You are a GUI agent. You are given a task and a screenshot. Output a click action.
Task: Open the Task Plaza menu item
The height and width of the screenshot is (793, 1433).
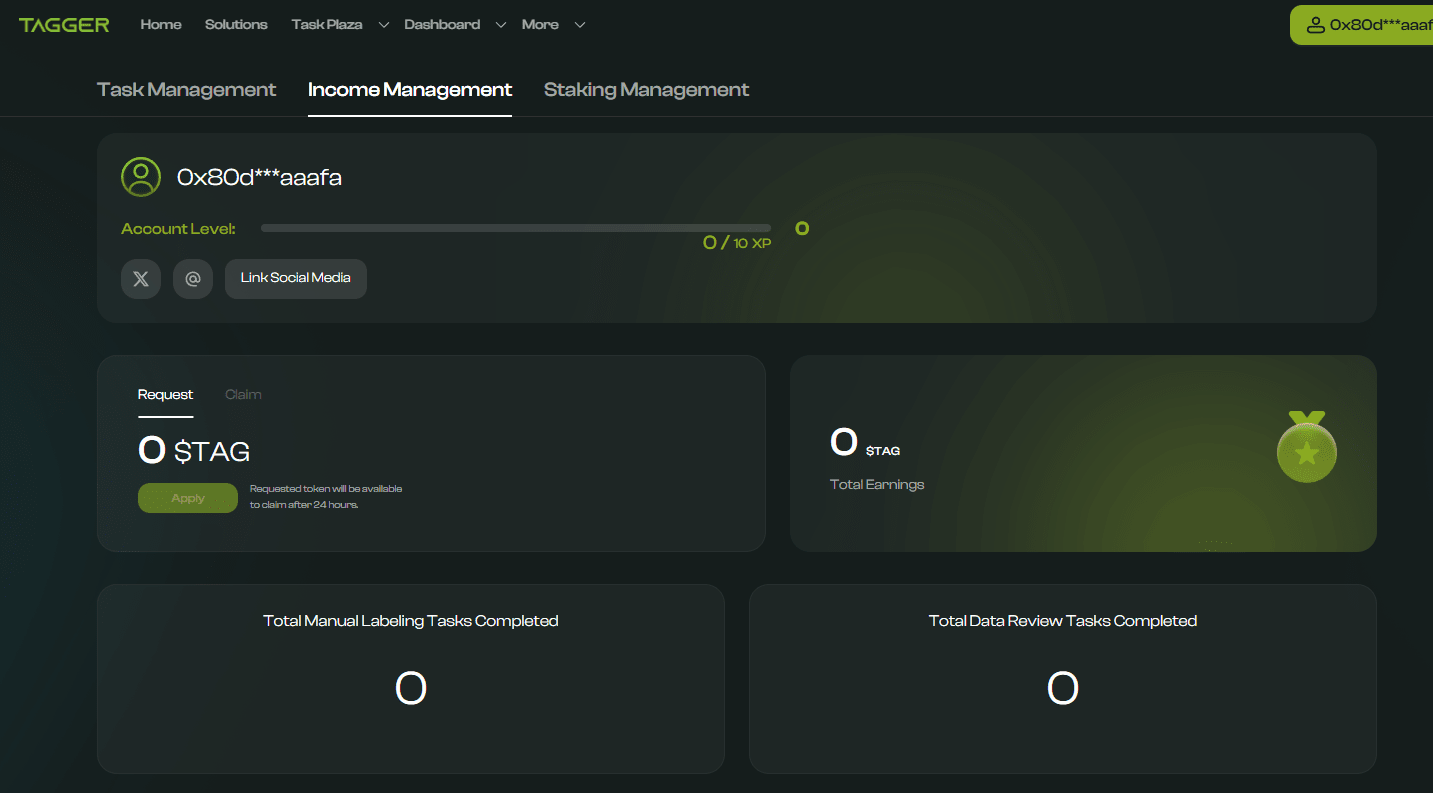tap(327, 25)
